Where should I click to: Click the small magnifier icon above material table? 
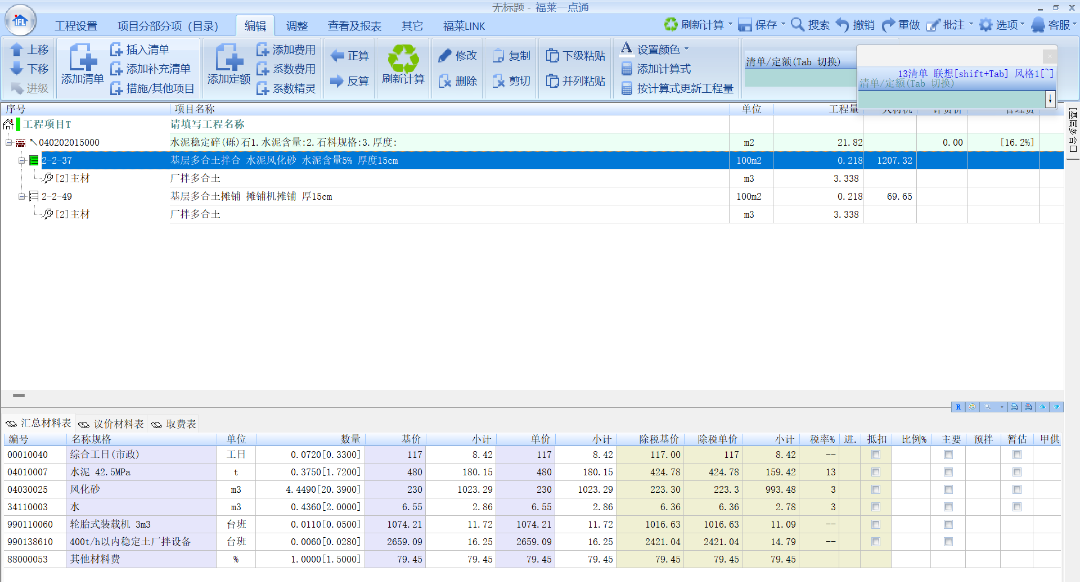(987, 407)
